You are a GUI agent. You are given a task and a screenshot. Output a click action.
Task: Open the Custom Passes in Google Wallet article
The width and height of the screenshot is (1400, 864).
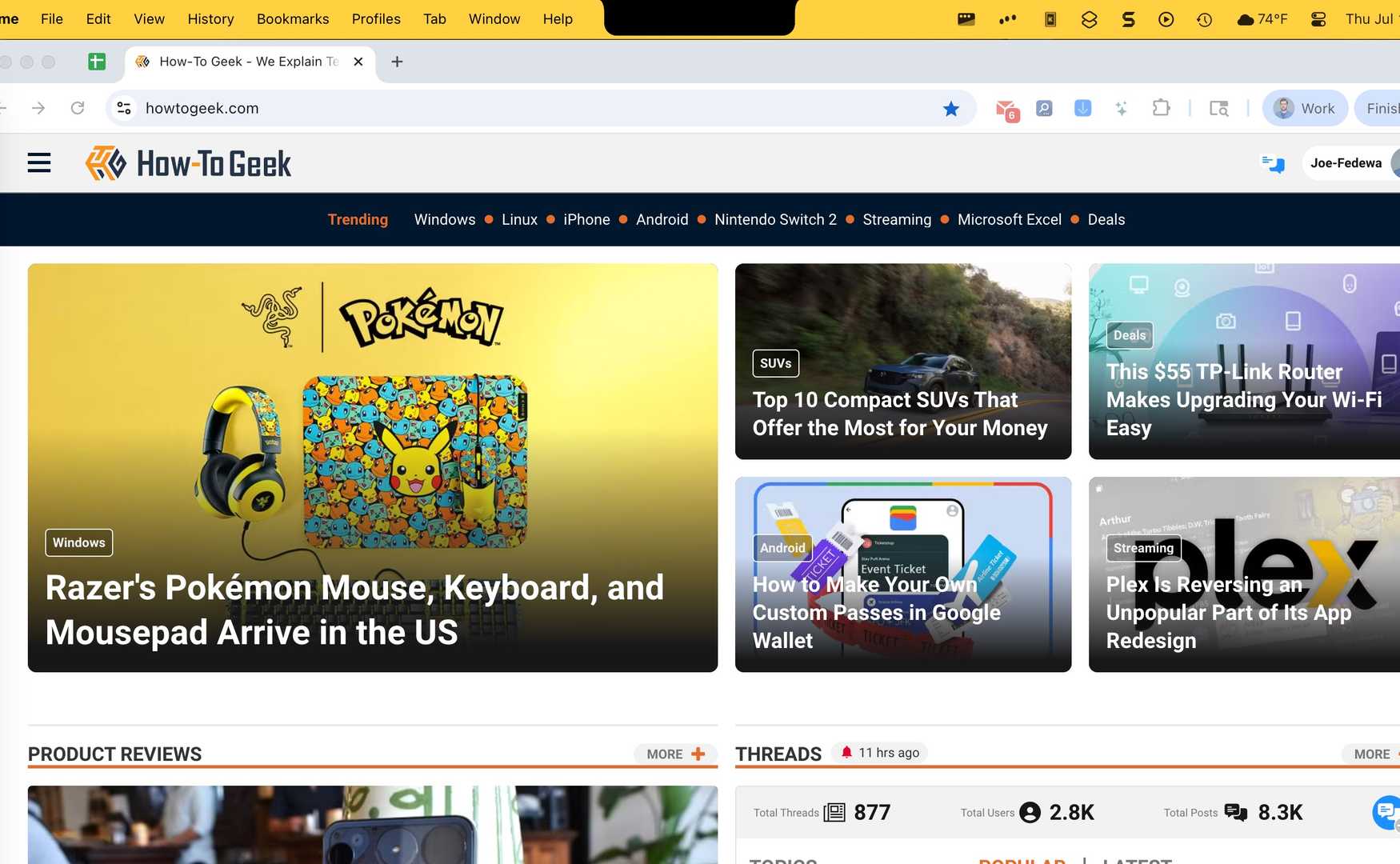click(877, 612)
